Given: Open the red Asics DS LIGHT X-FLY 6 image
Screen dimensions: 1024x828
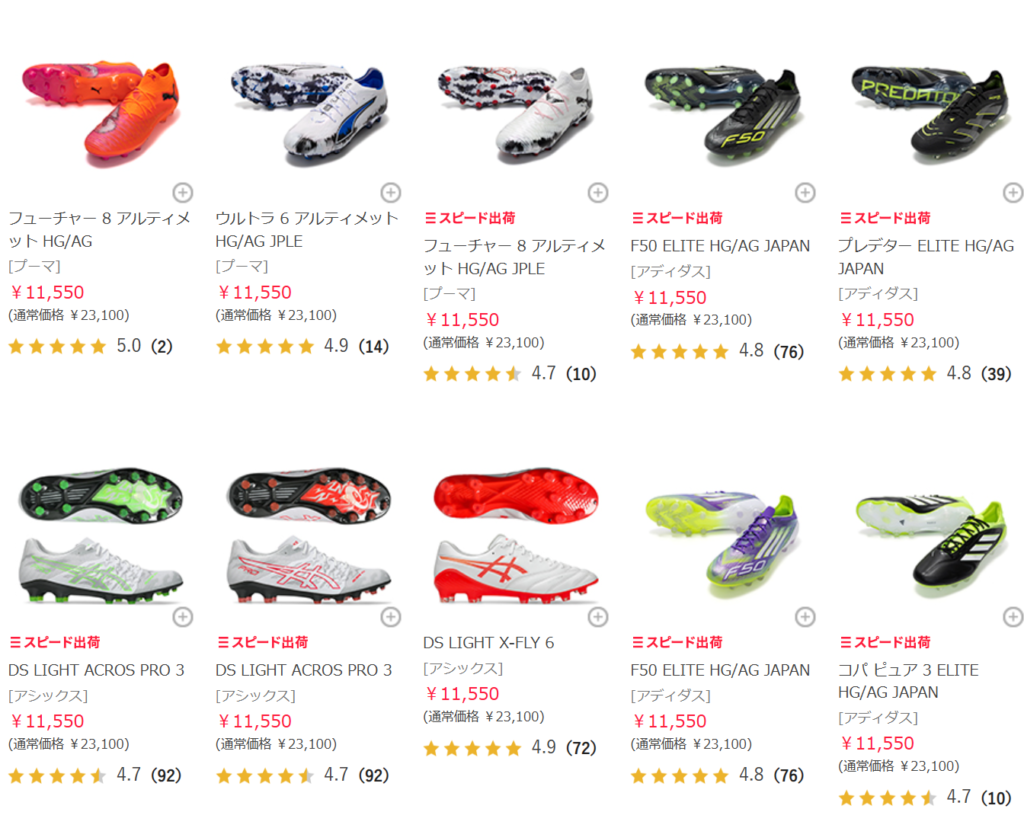Looking at the screenshot, I should pyautogui.click(x=516, y=535).
